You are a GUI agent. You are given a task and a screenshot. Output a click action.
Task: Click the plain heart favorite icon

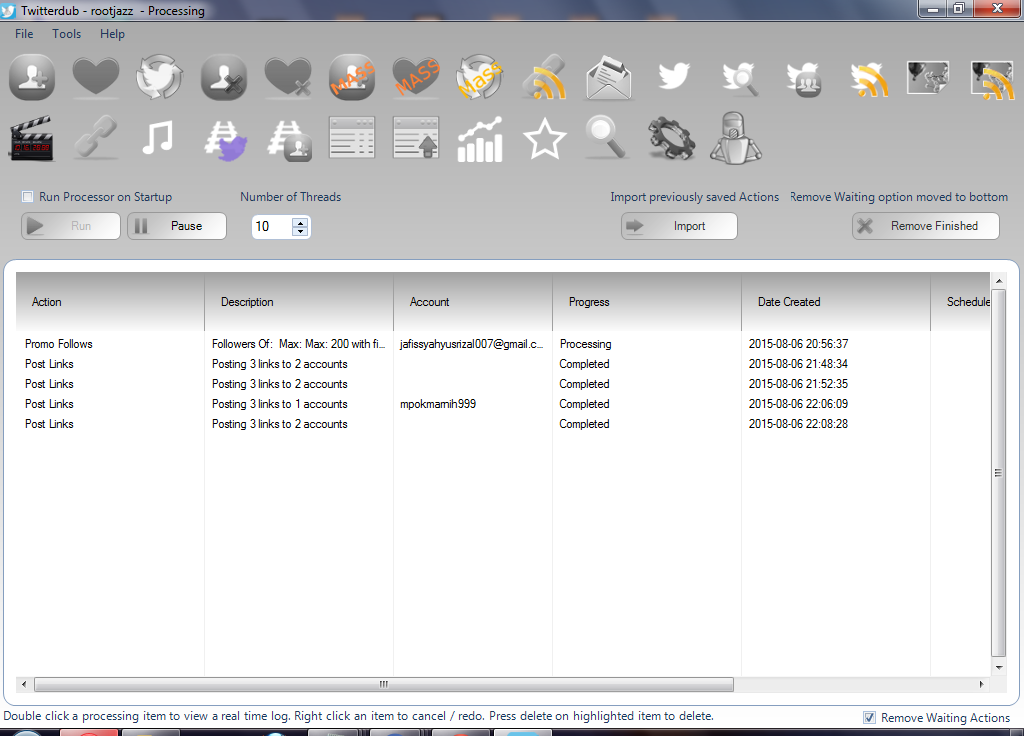click(96, 77)
